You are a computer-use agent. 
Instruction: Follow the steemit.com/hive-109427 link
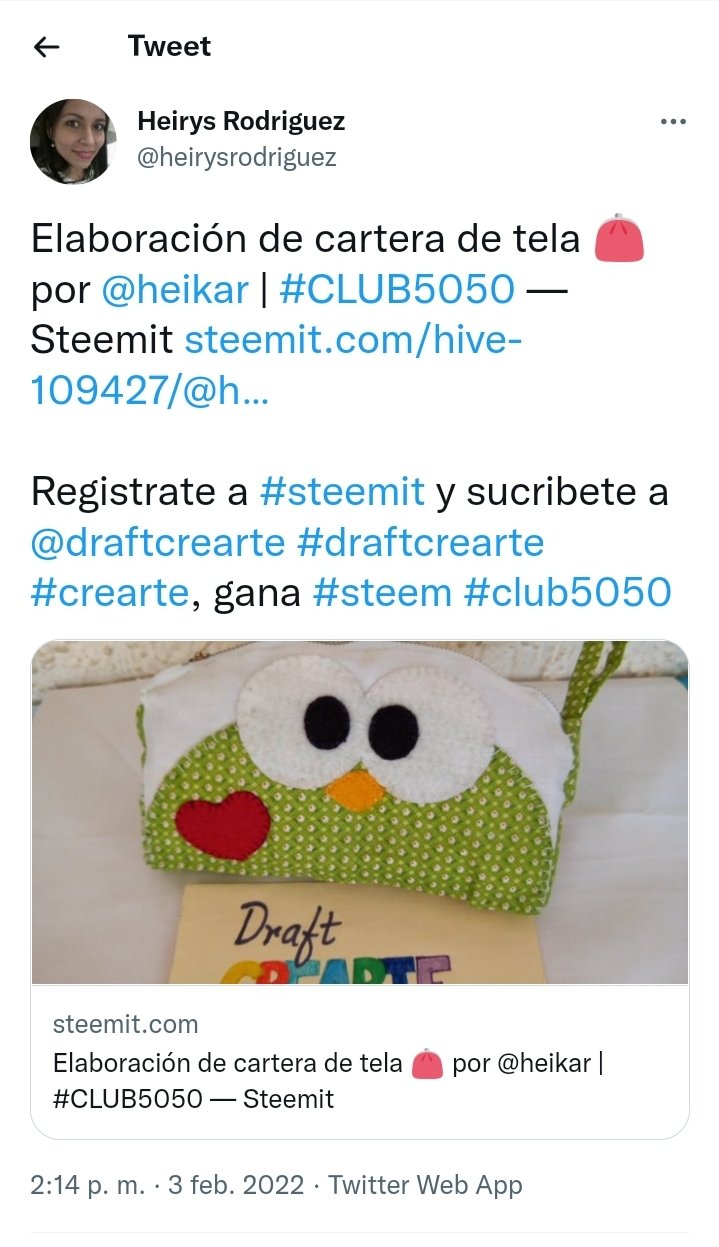(x=277, y=365)
